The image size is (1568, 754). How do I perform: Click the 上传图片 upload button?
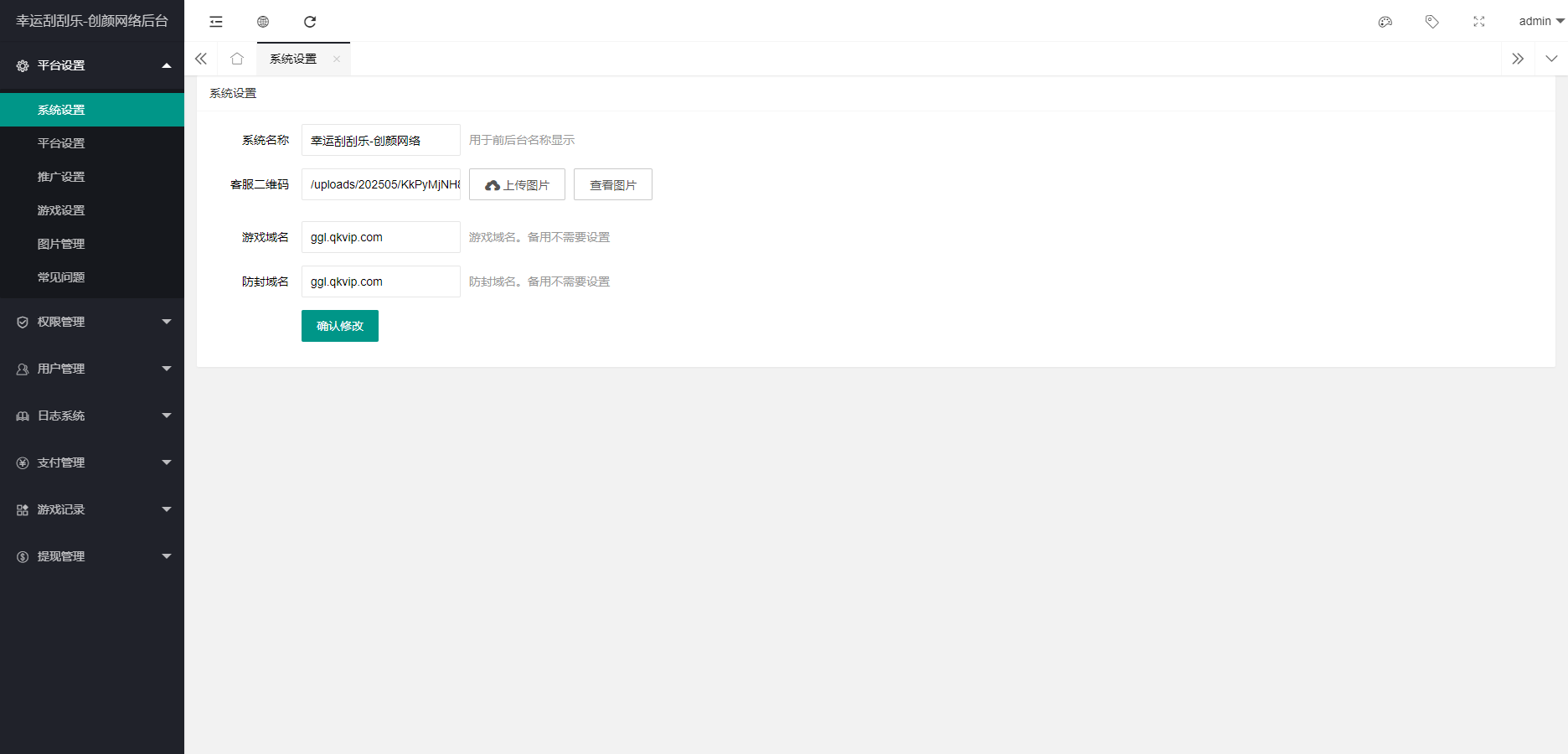click(x=517, y=184)
